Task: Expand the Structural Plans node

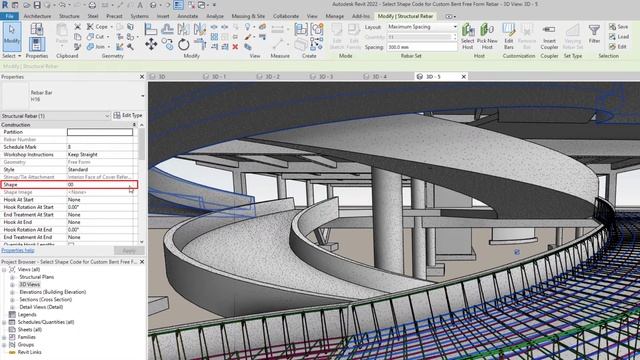Action: 12,277
